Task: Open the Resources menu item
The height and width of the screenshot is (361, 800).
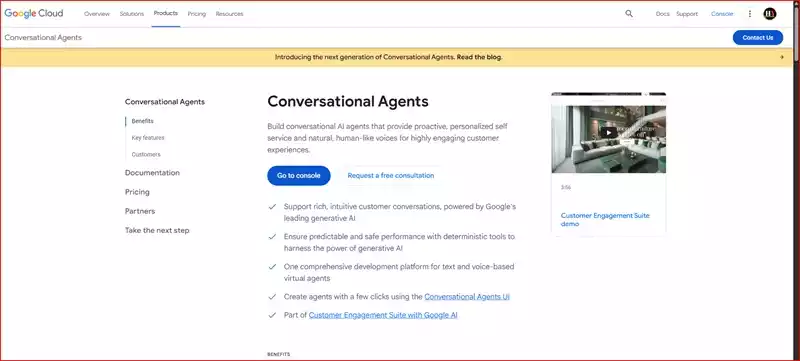Action: pos(229,14)
